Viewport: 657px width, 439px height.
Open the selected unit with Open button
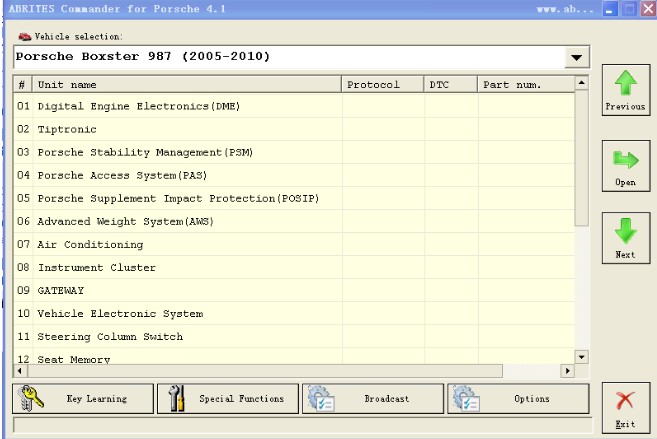click(626, 166)
